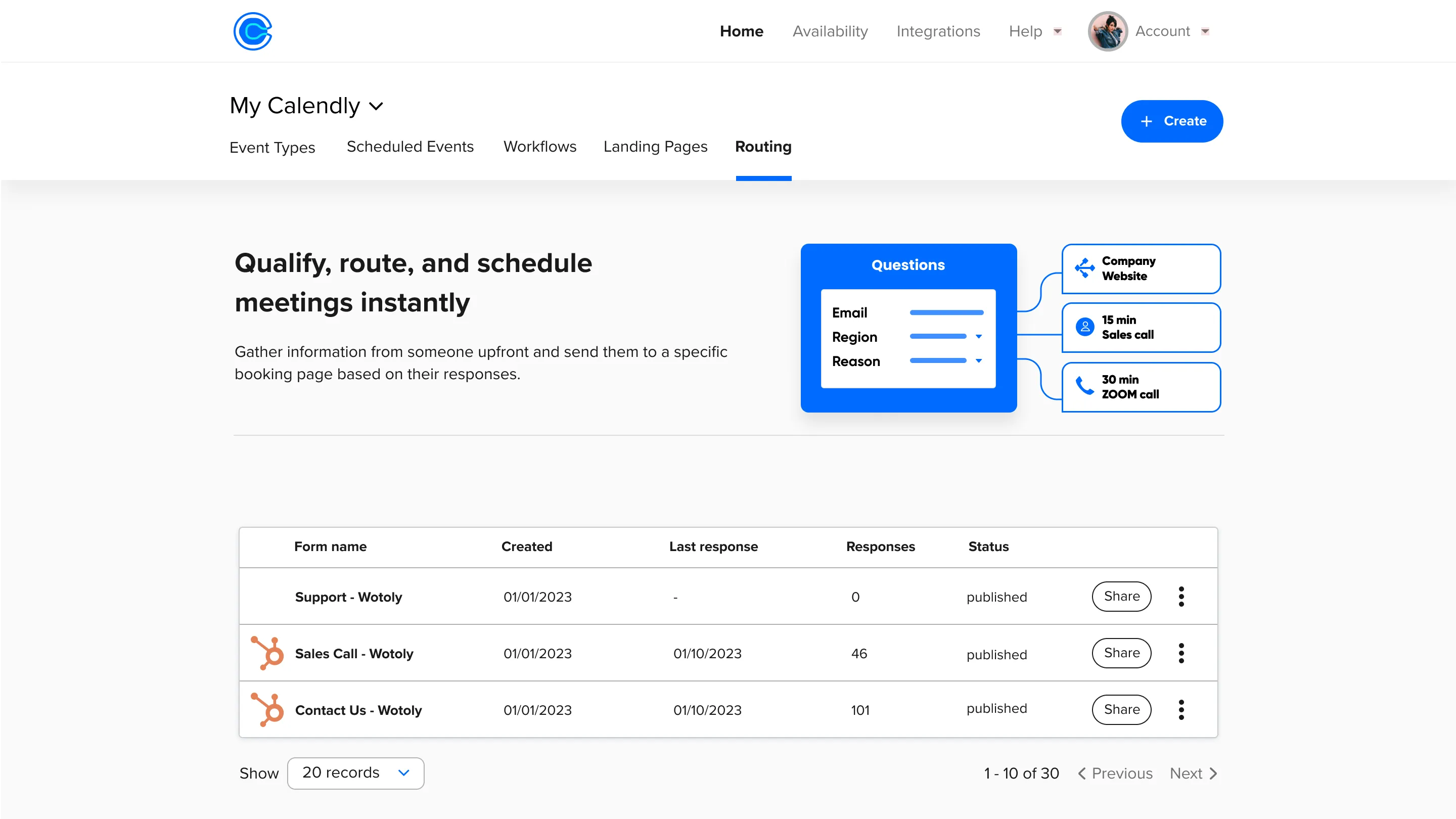Screen dimensions: 1456x819
Task: Click the plus icon inside Create button
Action: click(1146, 121)
